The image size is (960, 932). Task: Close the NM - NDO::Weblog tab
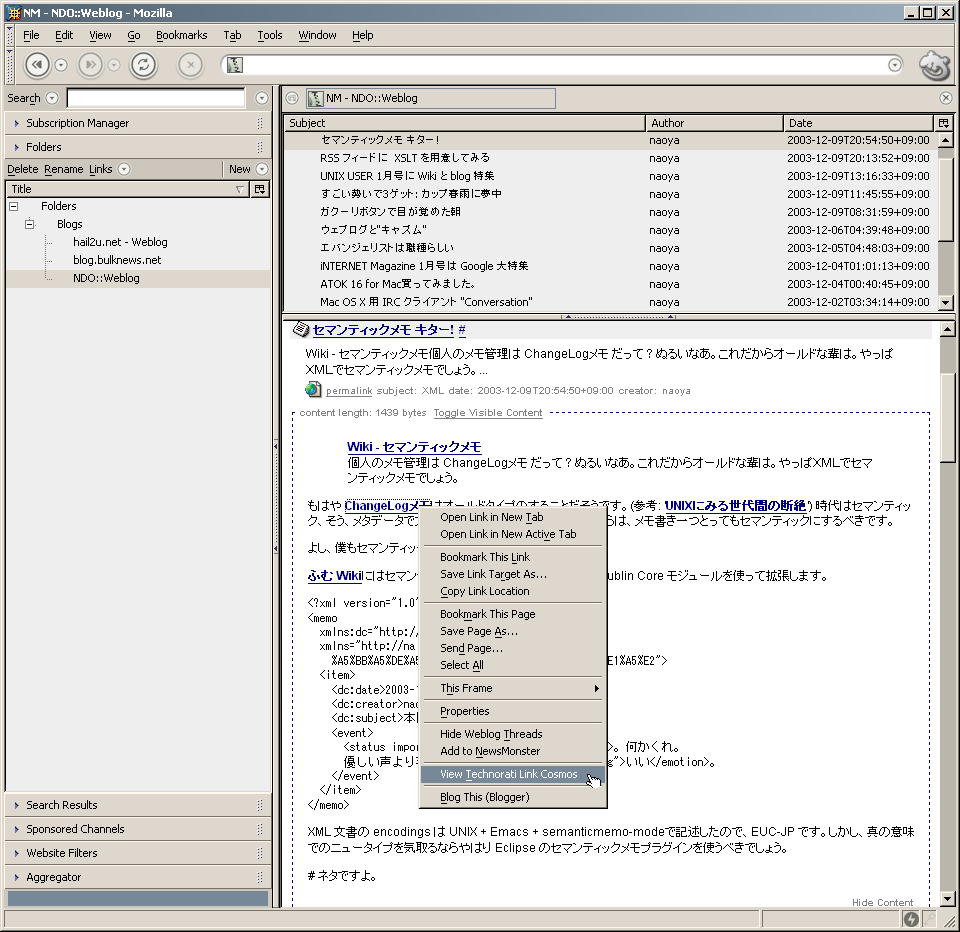(x=946, y=98)
